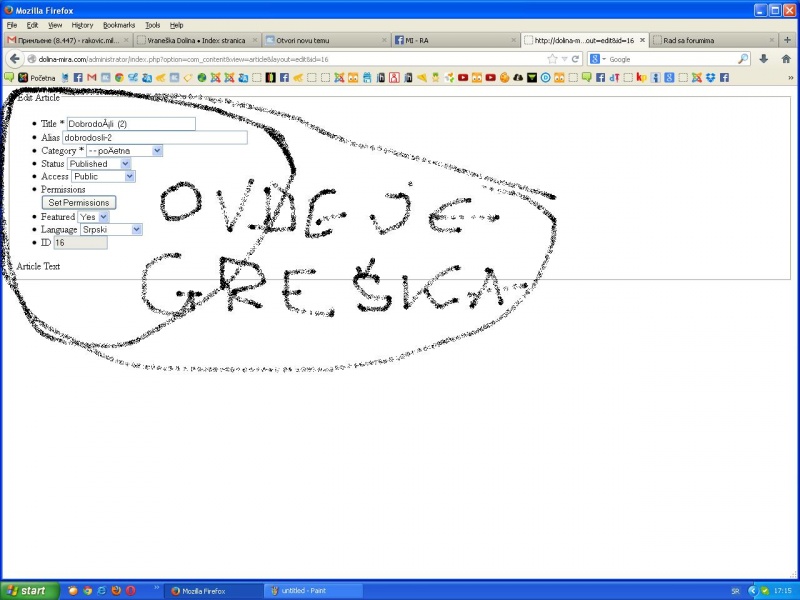Open the Dropbox bookmark icon

coord(710,78)
